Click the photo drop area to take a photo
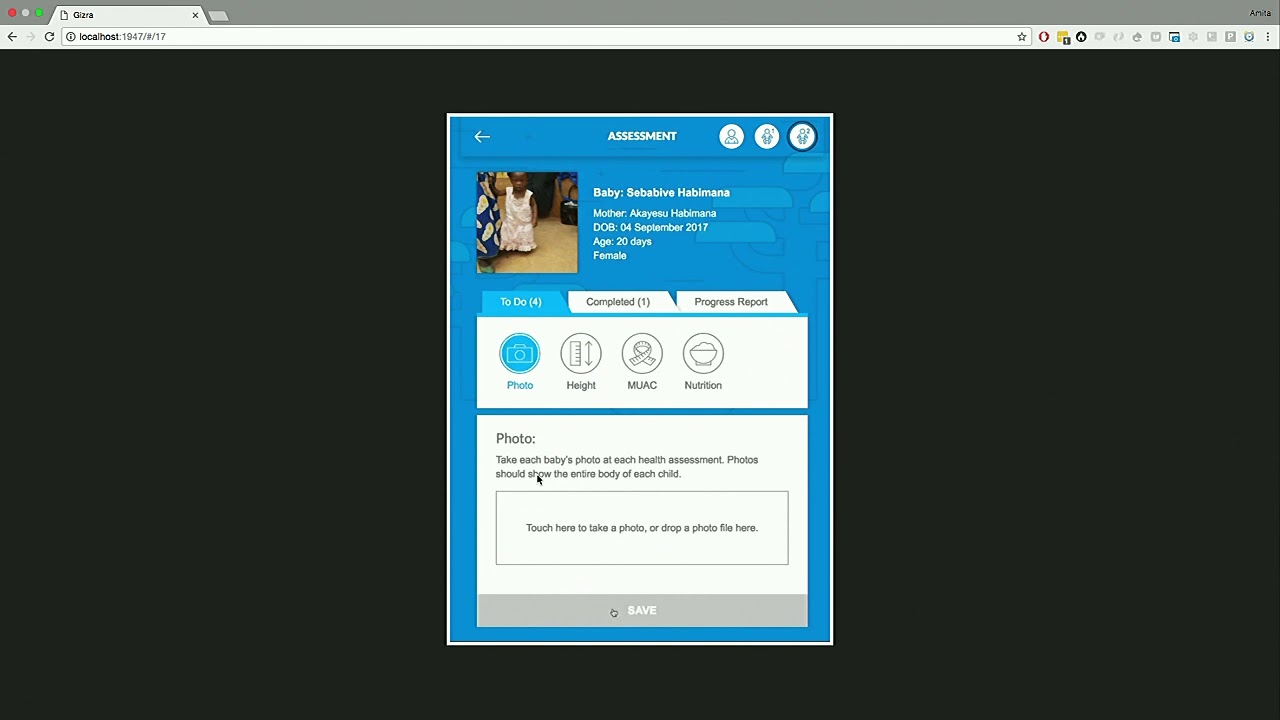1280x720 pixels. tap(642, 528)
